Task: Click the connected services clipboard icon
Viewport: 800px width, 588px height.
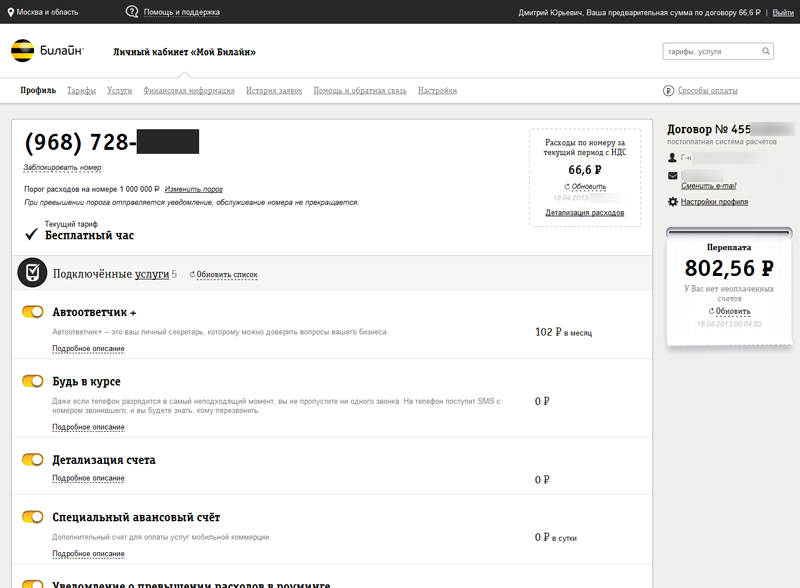Action: [x=32, y=273]
